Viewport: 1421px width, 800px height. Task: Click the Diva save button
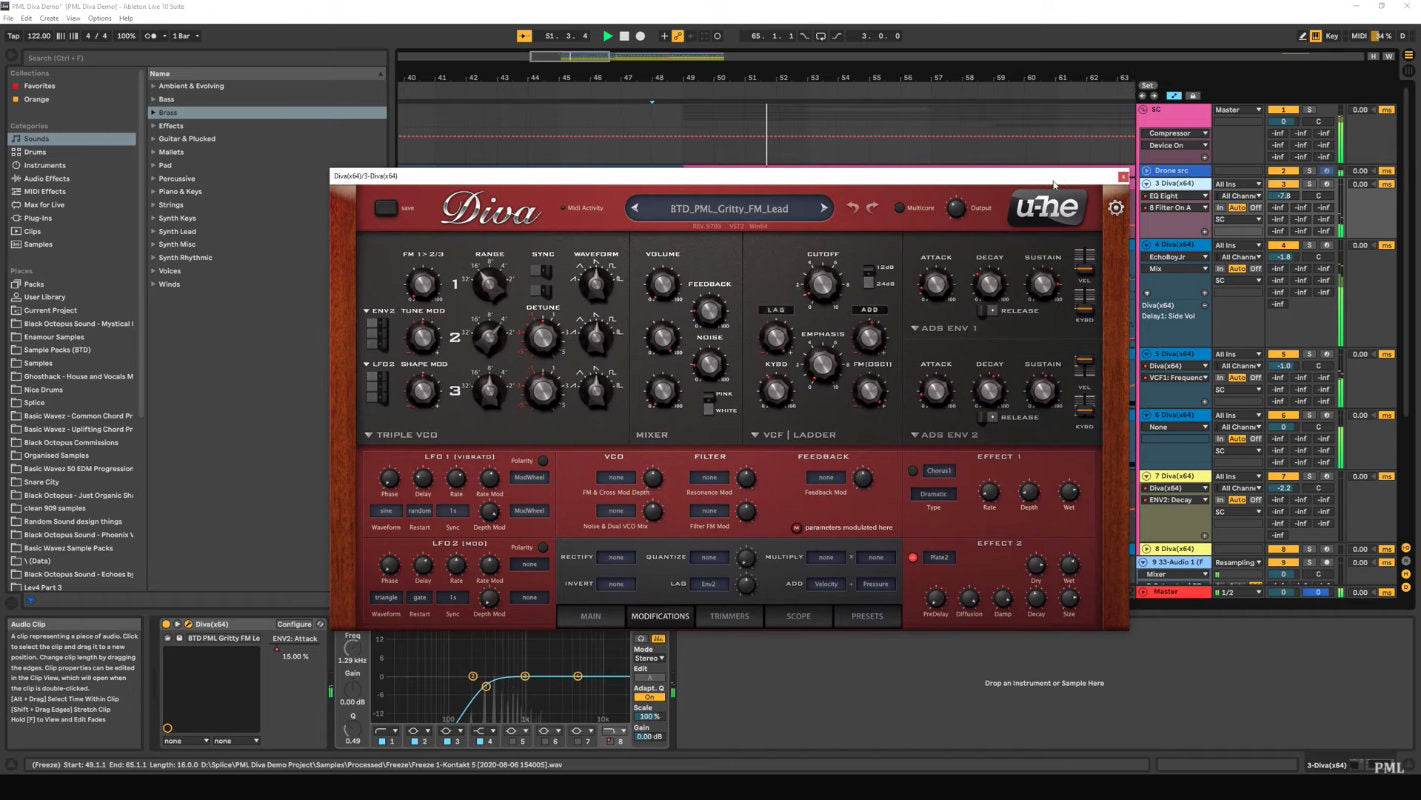click(386, 208)
